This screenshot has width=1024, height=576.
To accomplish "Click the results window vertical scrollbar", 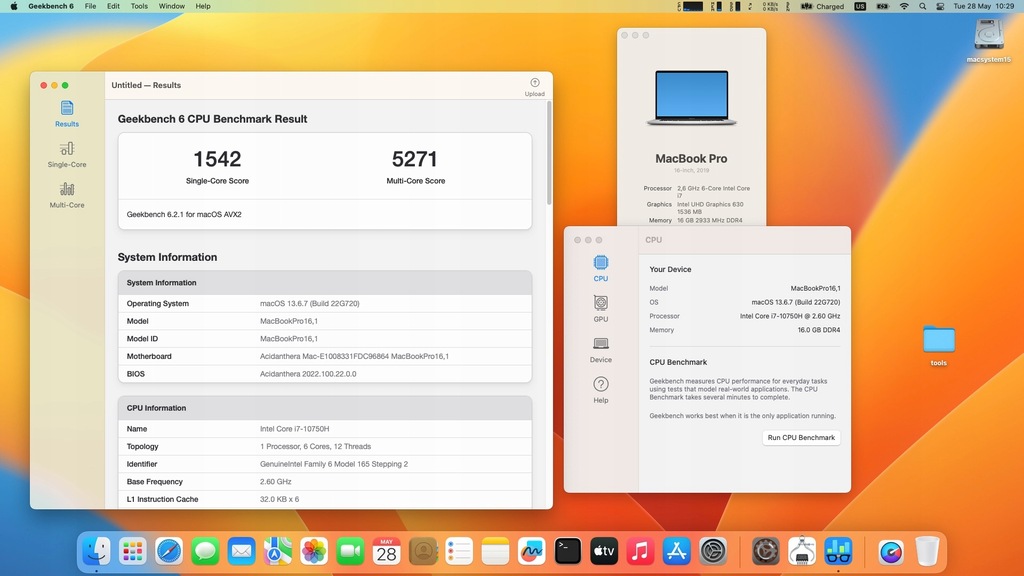I will coord(548,150).
